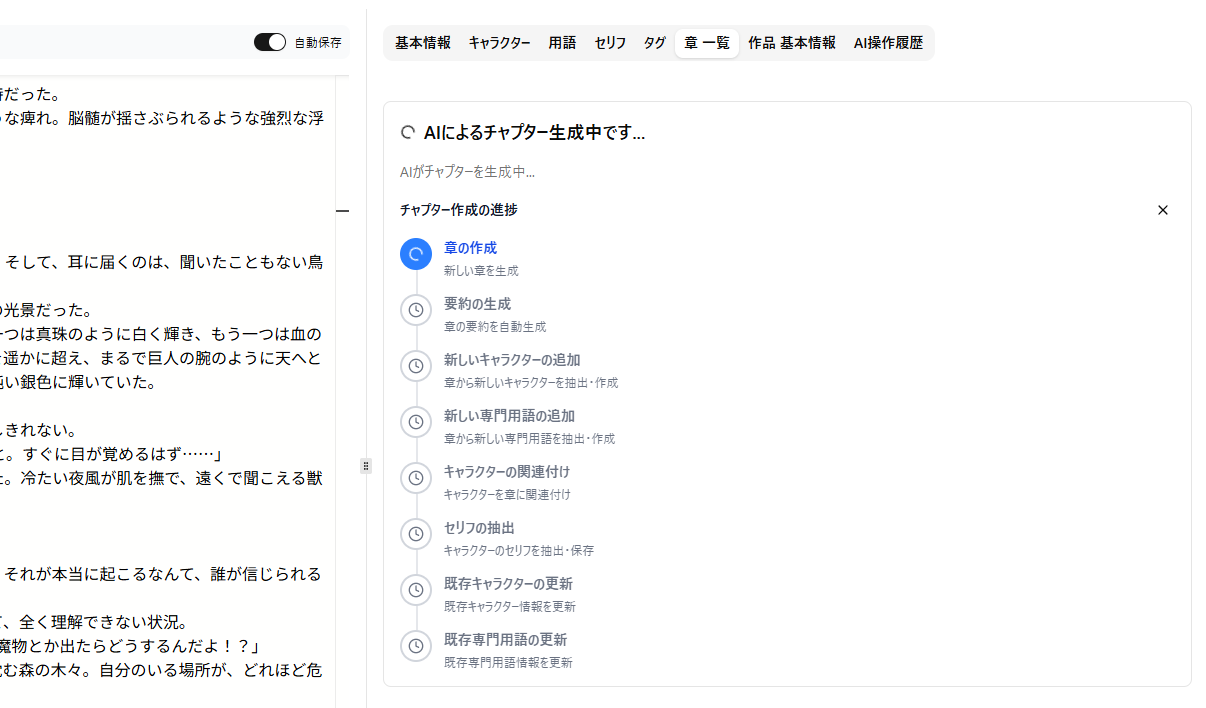Click clock icon beside 既存キャラクターの更新
The image size is (1206, 708).
(x=416, y=590)
